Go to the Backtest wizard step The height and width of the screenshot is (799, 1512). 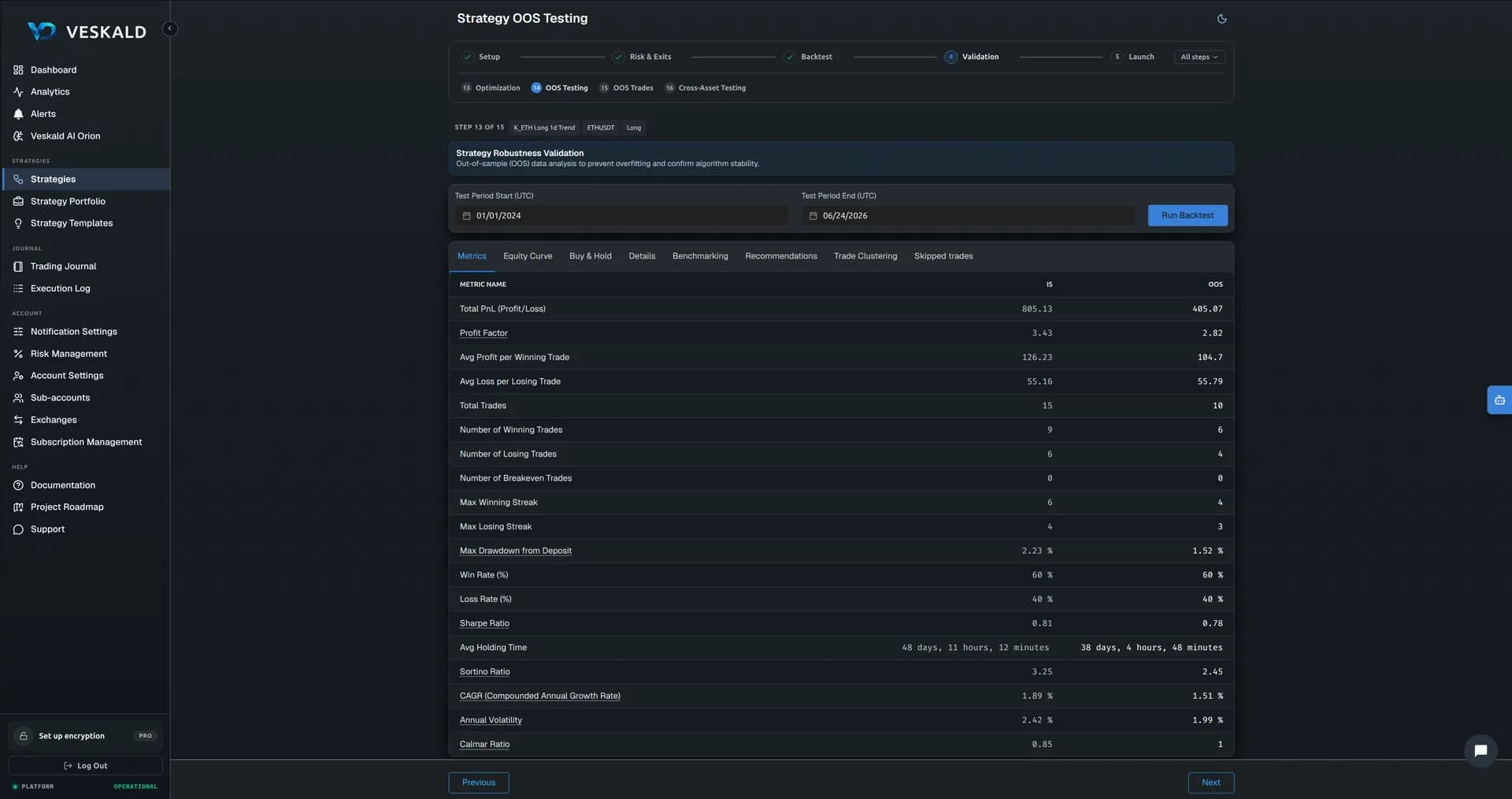point(808,57)
